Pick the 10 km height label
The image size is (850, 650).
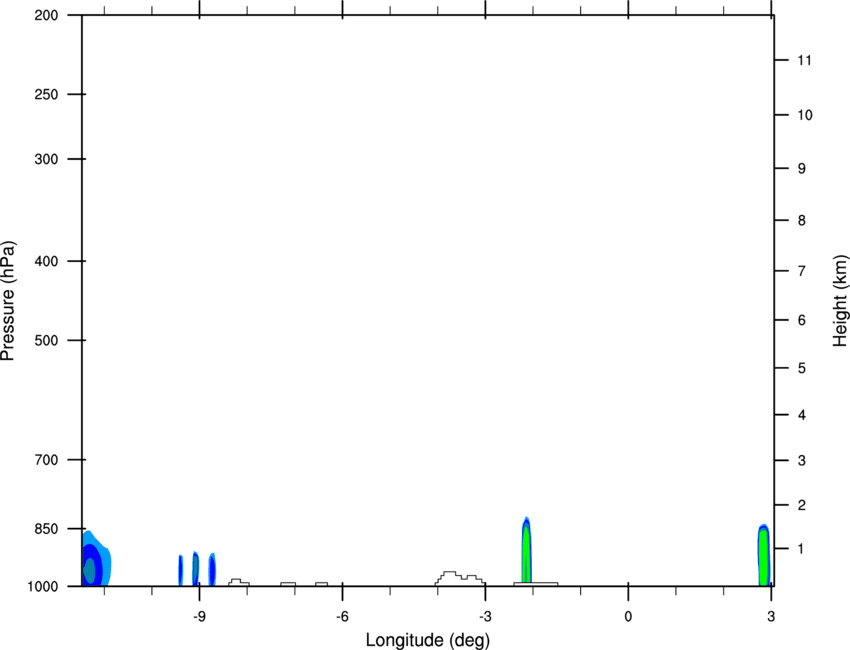(x=805, y=115)
